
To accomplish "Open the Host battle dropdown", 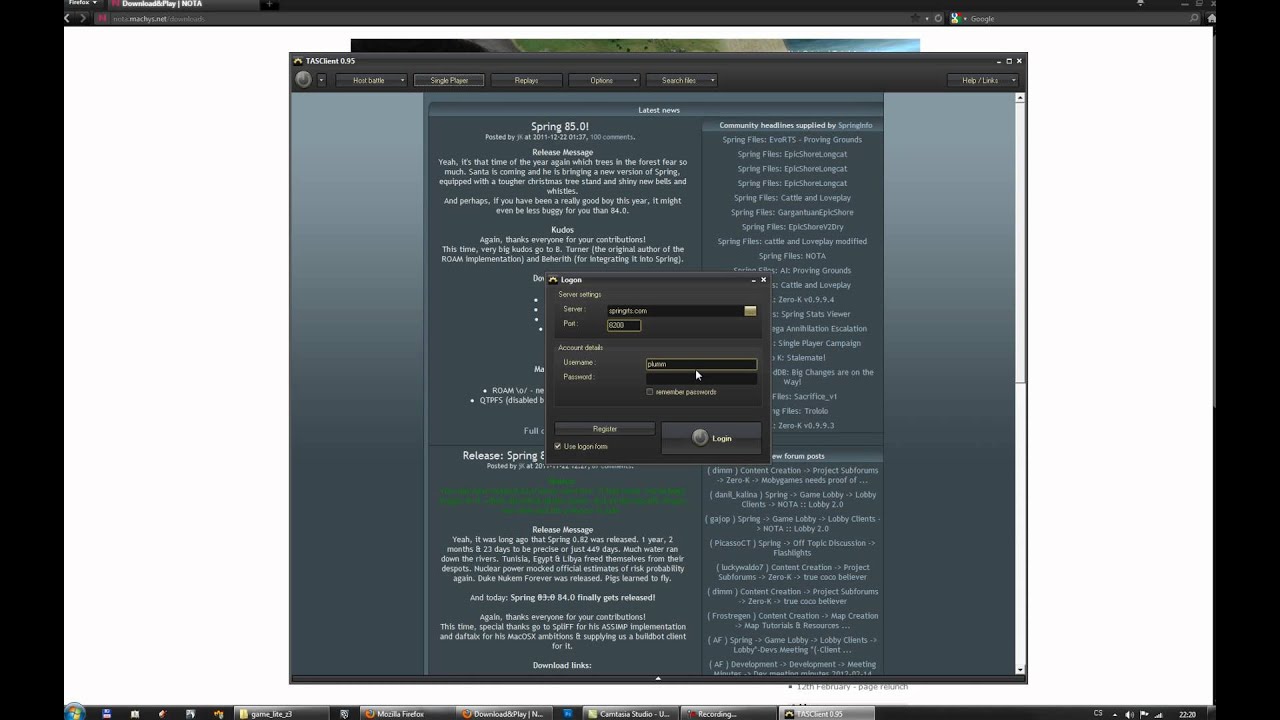I will (x=373, y=80).
